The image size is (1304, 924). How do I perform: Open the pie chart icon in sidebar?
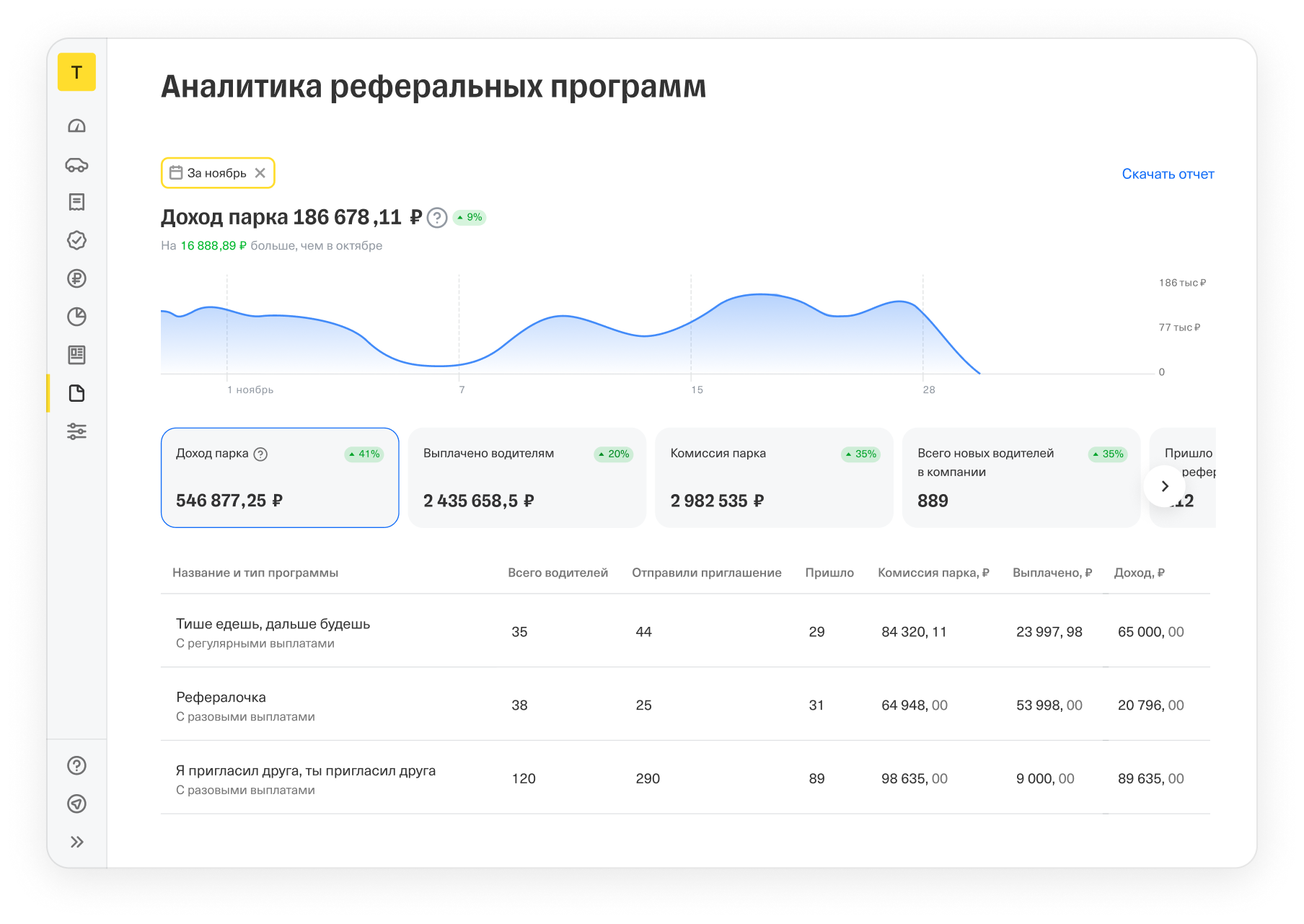click(x=76, y=317)
